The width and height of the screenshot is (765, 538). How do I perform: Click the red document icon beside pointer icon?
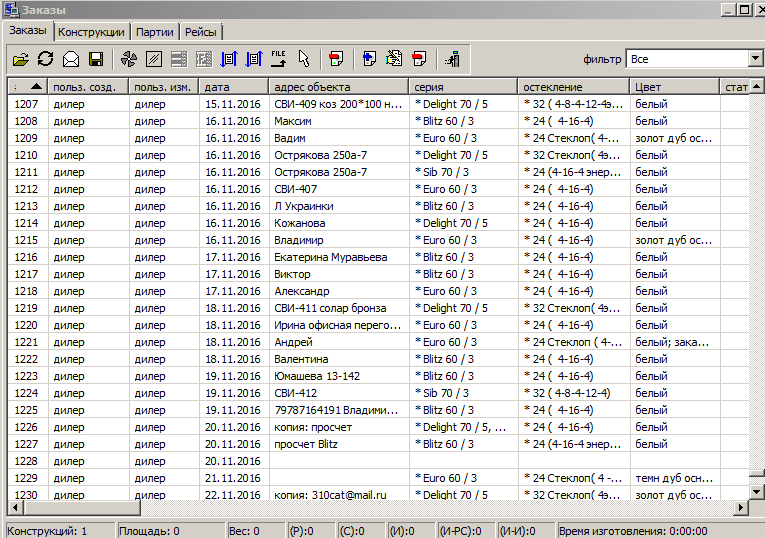336,59
